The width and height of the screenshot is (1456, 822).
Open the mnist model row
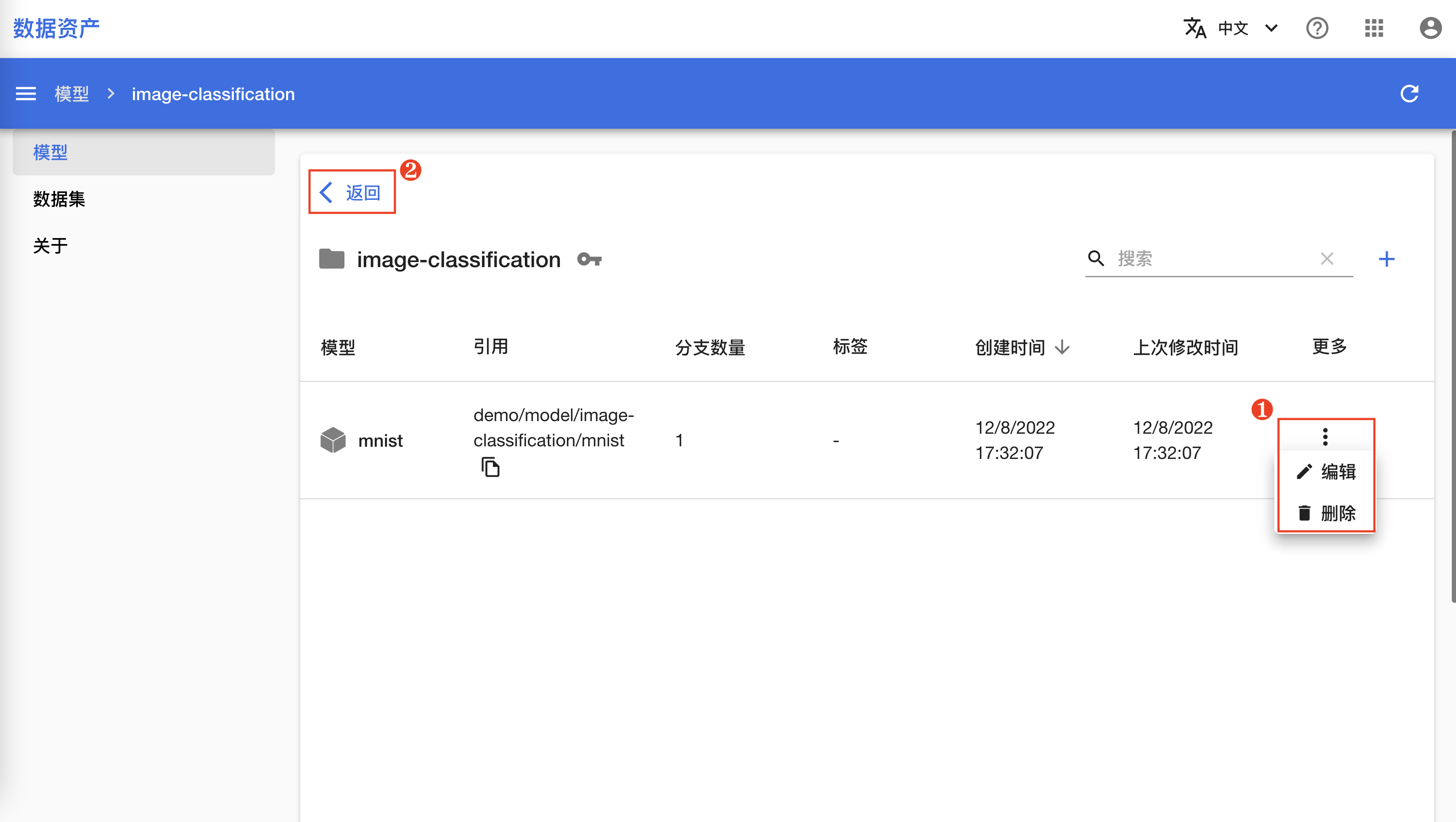pos(867,440)
